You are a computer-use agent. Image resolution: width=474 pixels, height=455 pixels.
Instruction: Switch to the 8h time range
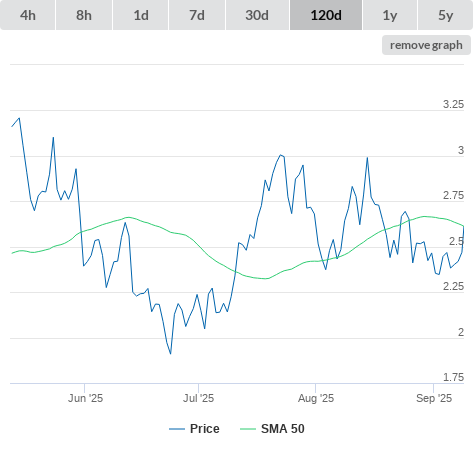(84, 15)
